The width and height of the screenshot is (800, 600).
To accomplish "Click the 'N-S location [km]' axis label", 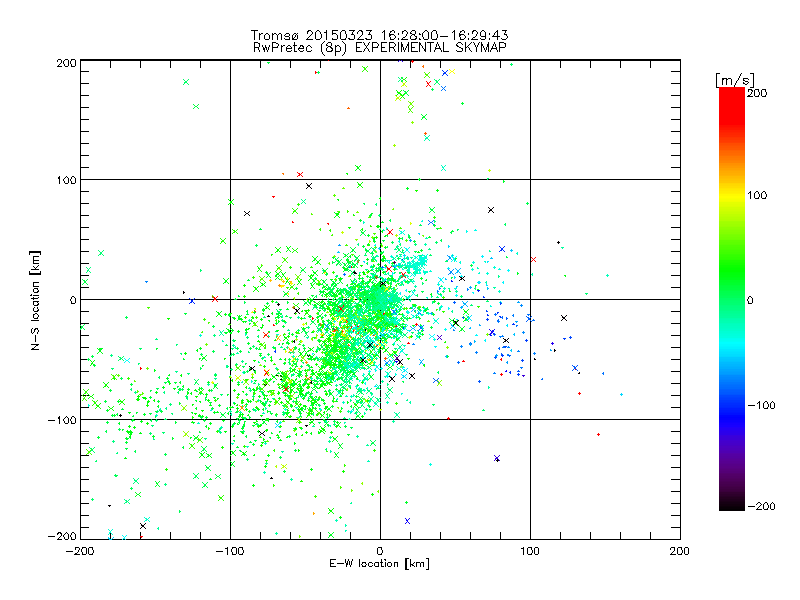I will (x=35, y=300).
